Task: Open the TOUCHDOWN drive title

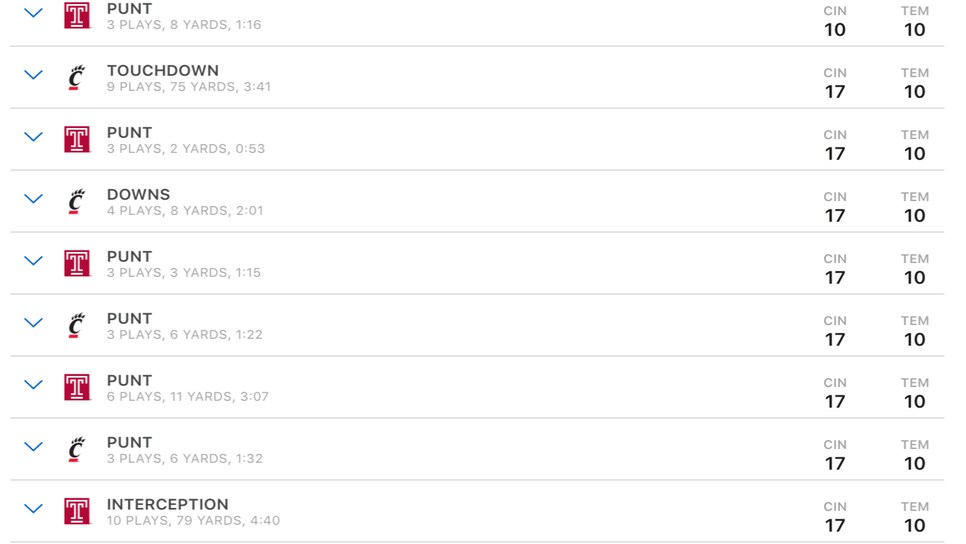Action: point(163,70)
